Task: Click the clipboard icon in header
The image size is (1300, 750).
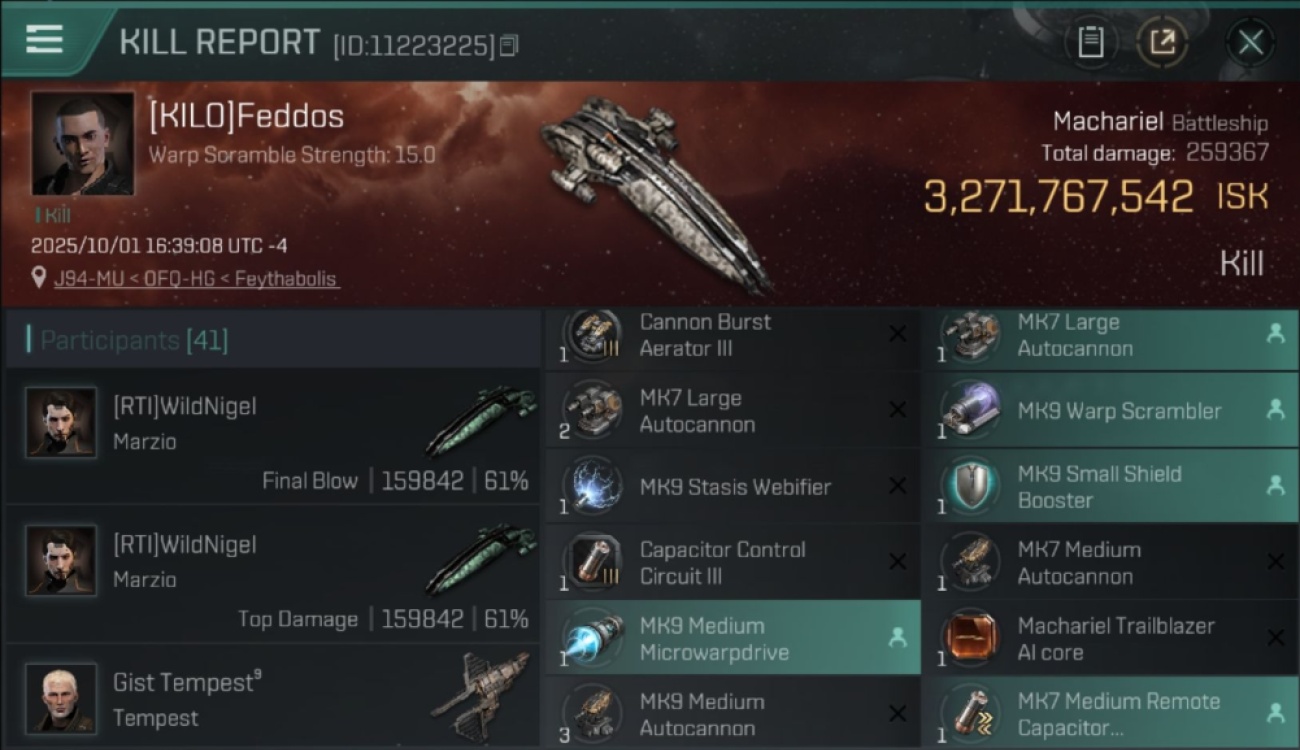Action: tap(1090, 42)
